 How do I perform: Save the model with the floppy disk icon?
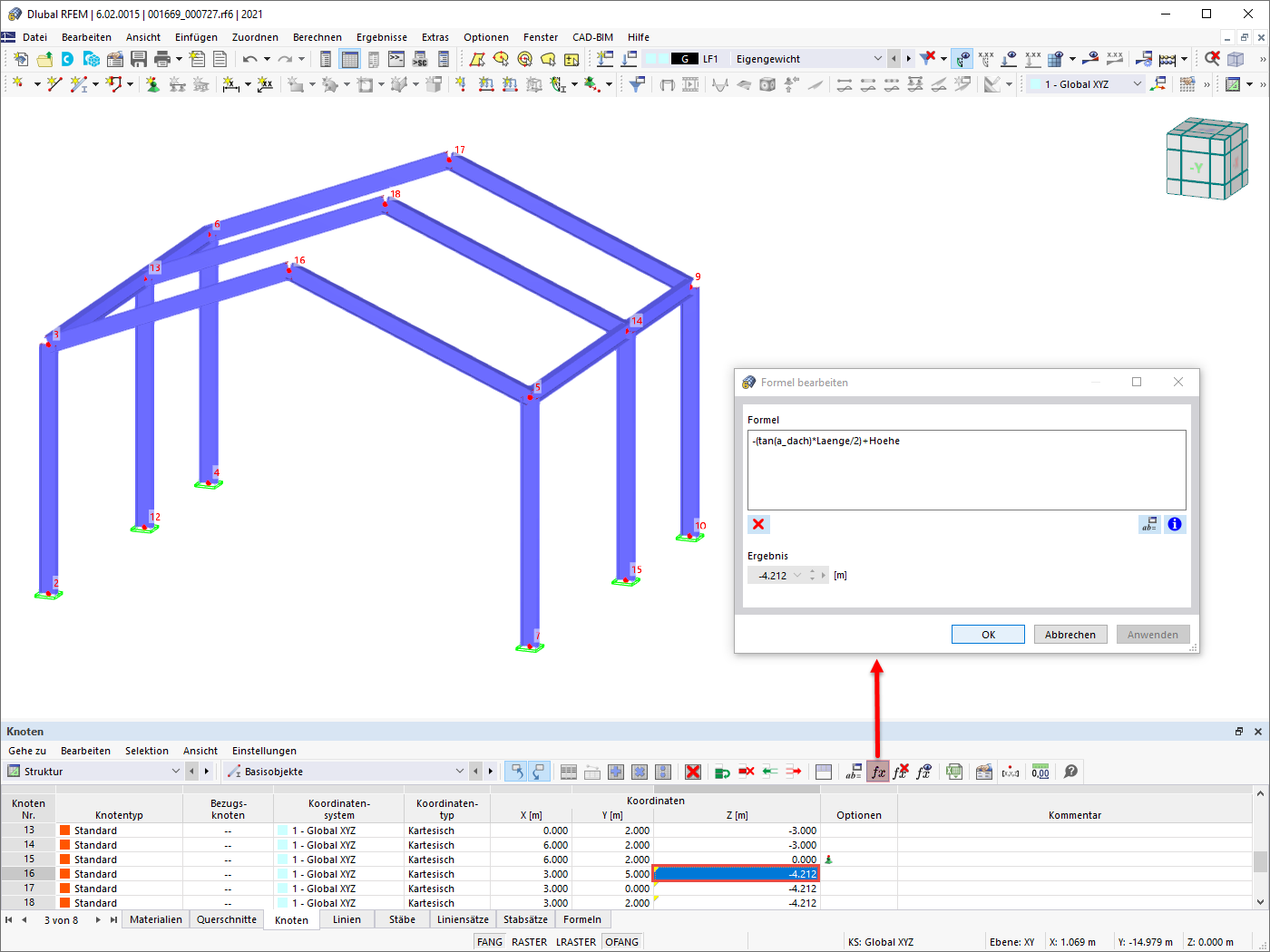(139, 59)
